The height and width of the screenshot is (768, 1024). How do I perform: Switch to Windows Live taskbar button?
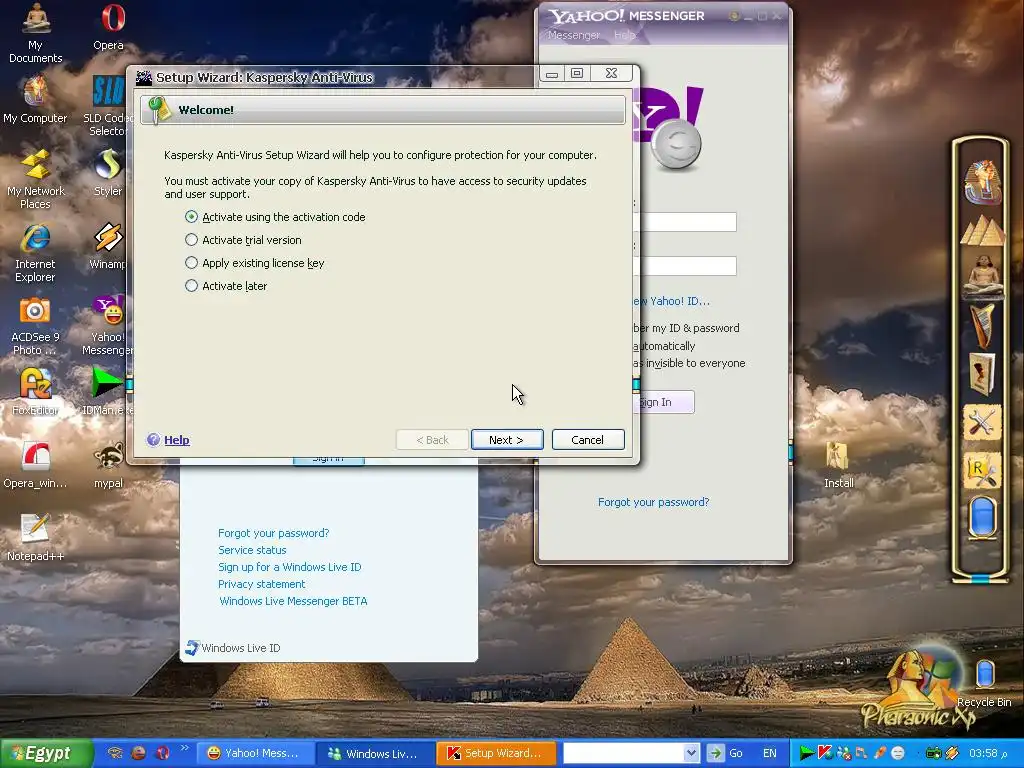375,753
